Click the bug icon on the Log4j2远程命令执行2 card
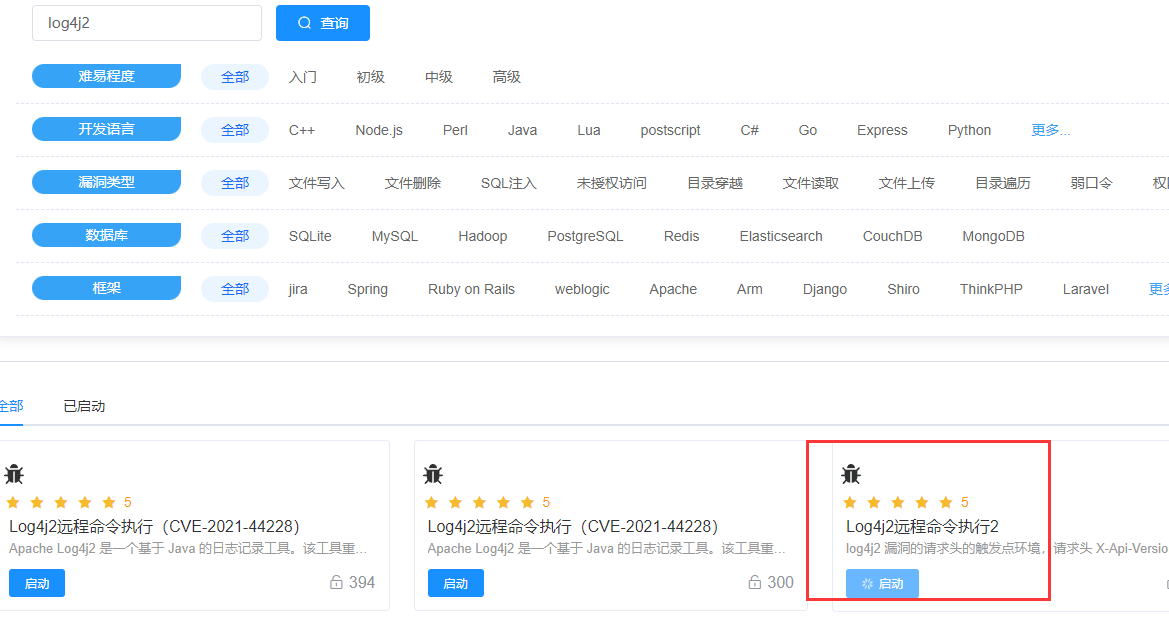 pyautogui.click(x=851, y=474)
